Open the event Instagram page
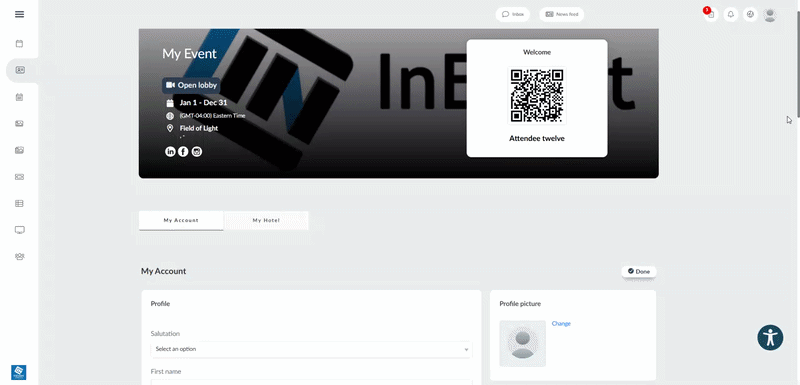This screenshot has width=800, height=385. click(196, 151)
